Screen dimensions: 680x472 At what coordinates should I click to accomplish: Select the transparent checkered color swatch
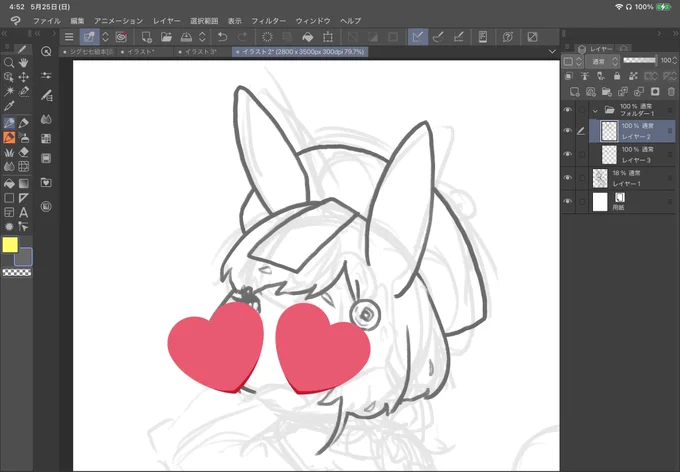pyautogui.click(x=17, y=272)
